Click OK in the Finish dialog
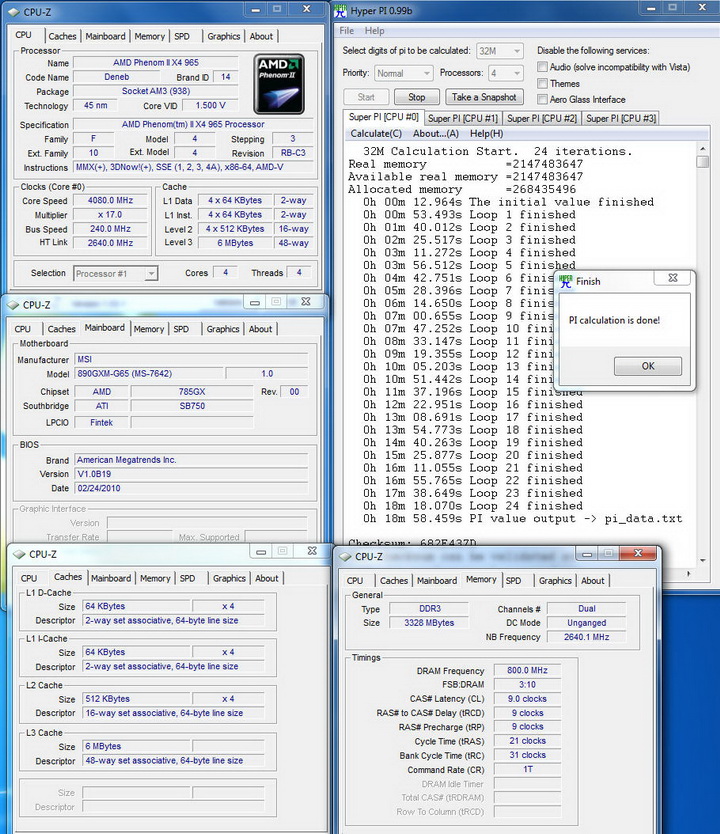720x834 pixels. 648,366
